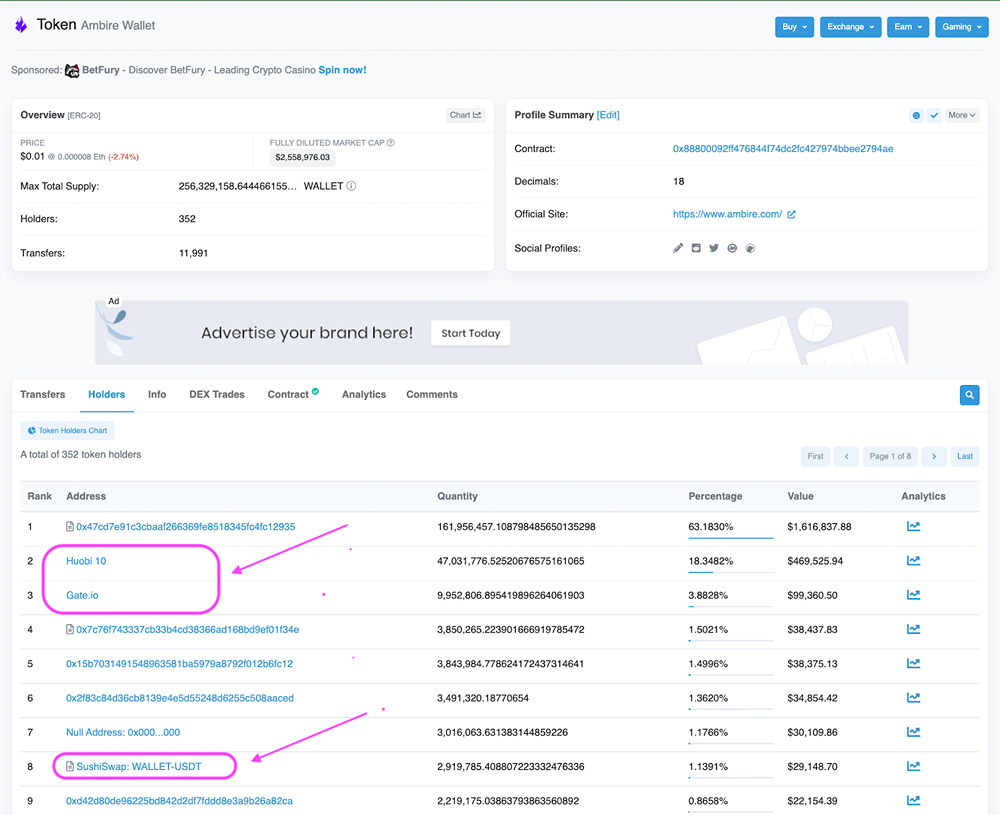Viewport: 1000px width, 815px height.
Task: Open the Info tab
Action: point(157,395)
